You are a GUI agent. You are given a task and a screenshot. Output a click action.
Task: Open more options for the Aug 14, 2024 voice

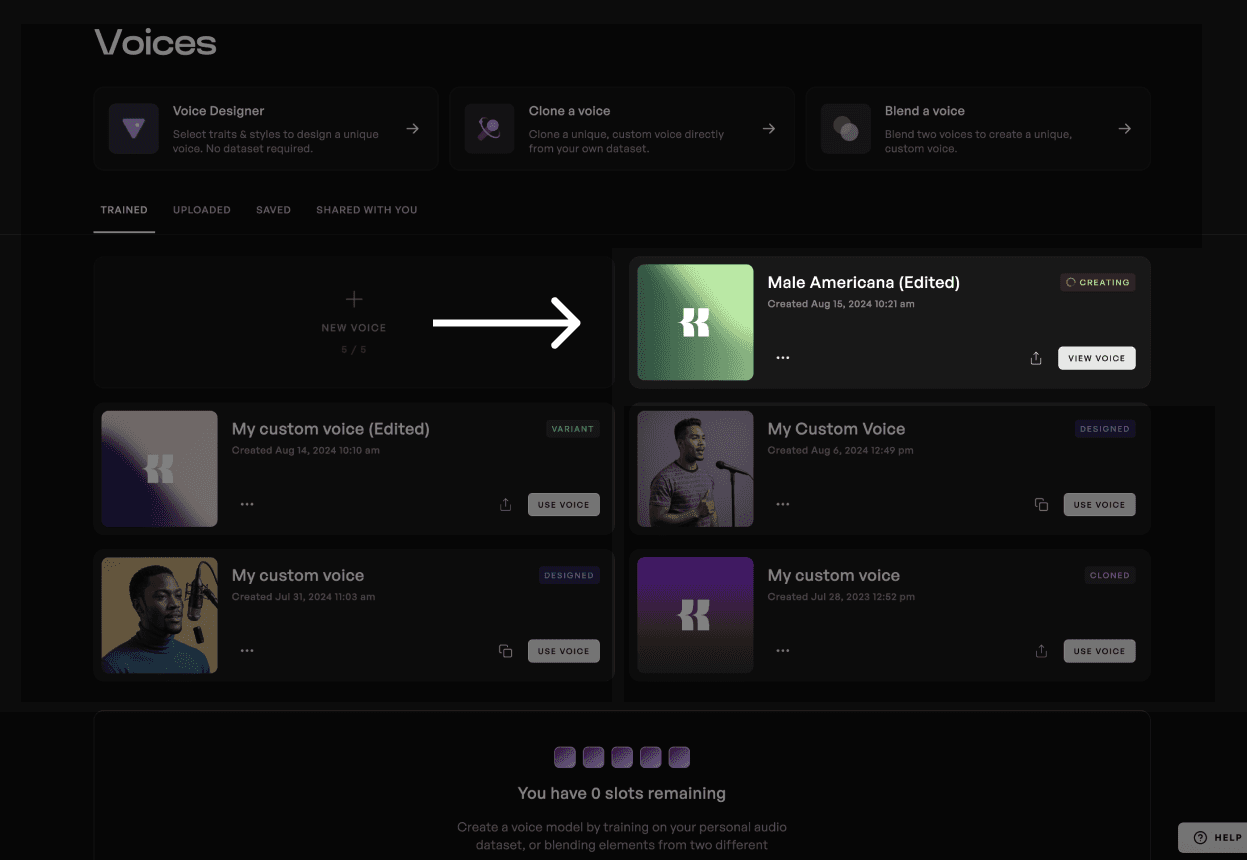[x=247, y=505]
